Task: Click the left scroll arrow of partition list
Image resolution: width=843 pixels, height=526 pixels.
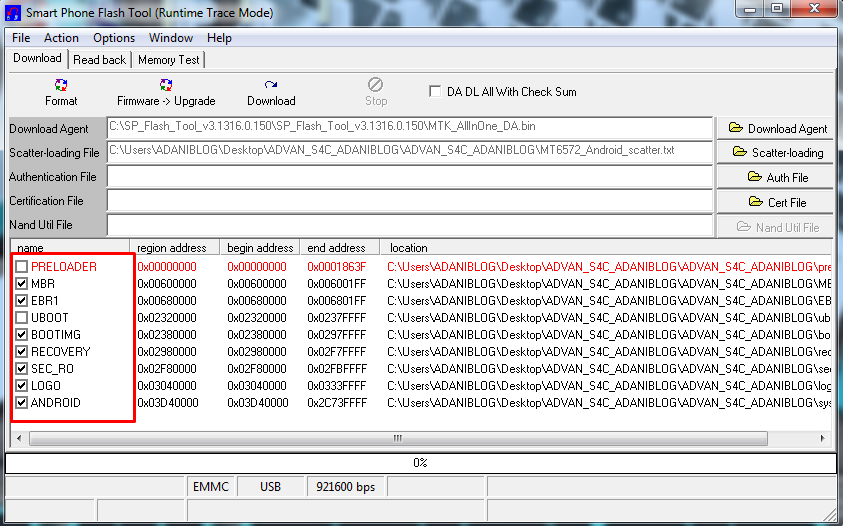Action: click(x=19, y=438)
